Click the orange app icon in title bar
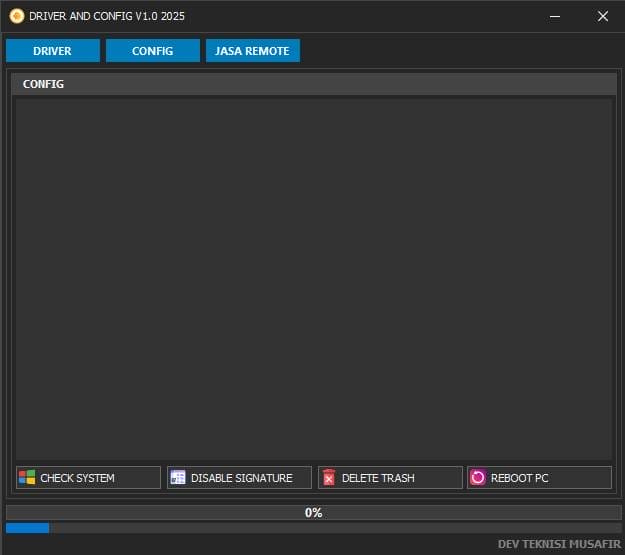This screenshot has width=625, height=555. tap(16, 16)
